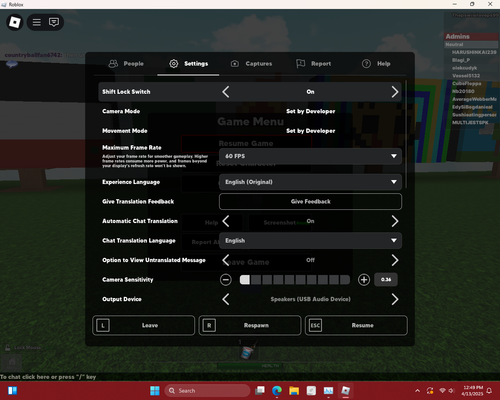Click the ESC key icon on Resume
This screenshot has width=500, height=400.
click(315, 325)
